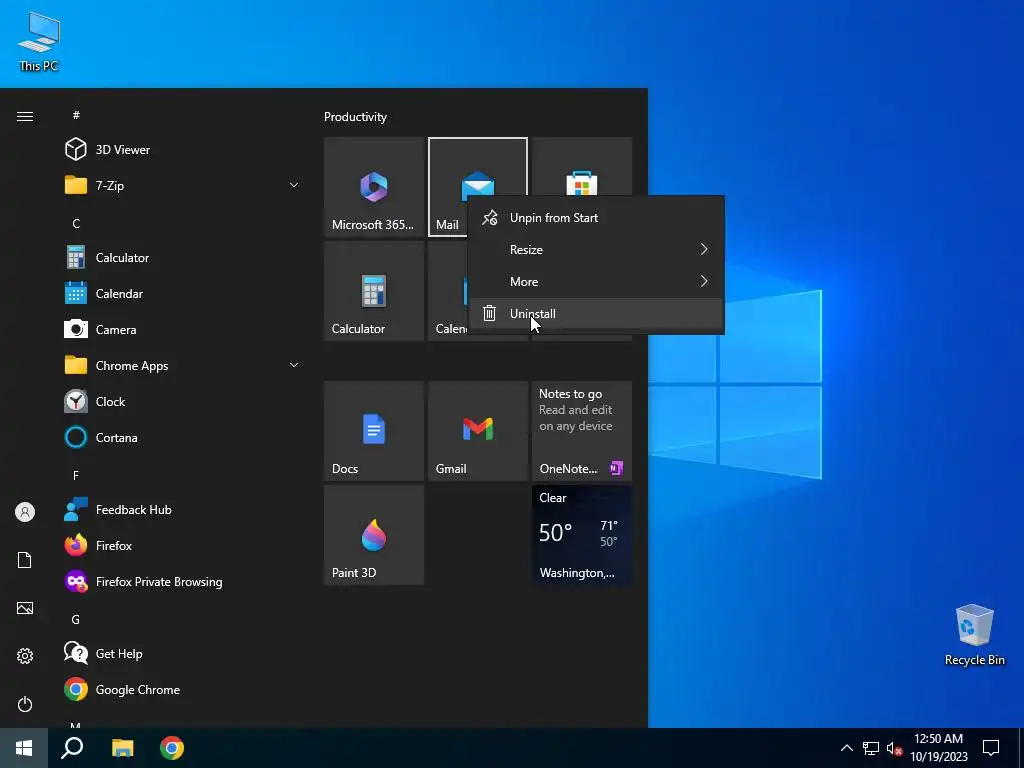1024x768 pixels.
Task: Launch Google Chrome from the app list
Action: pyautogui.click(x=183, y=690)
